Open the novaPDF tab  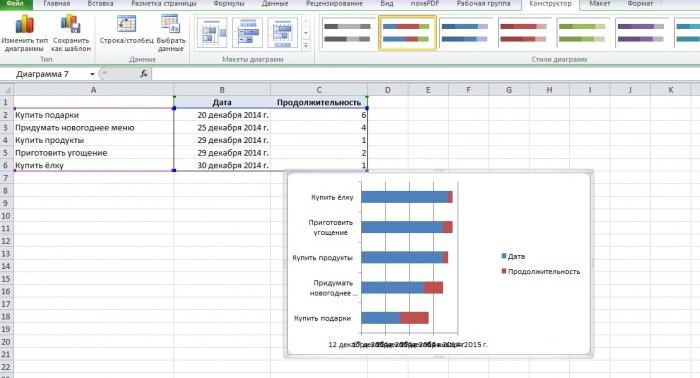pyautogui.click(x=425, y=4)
